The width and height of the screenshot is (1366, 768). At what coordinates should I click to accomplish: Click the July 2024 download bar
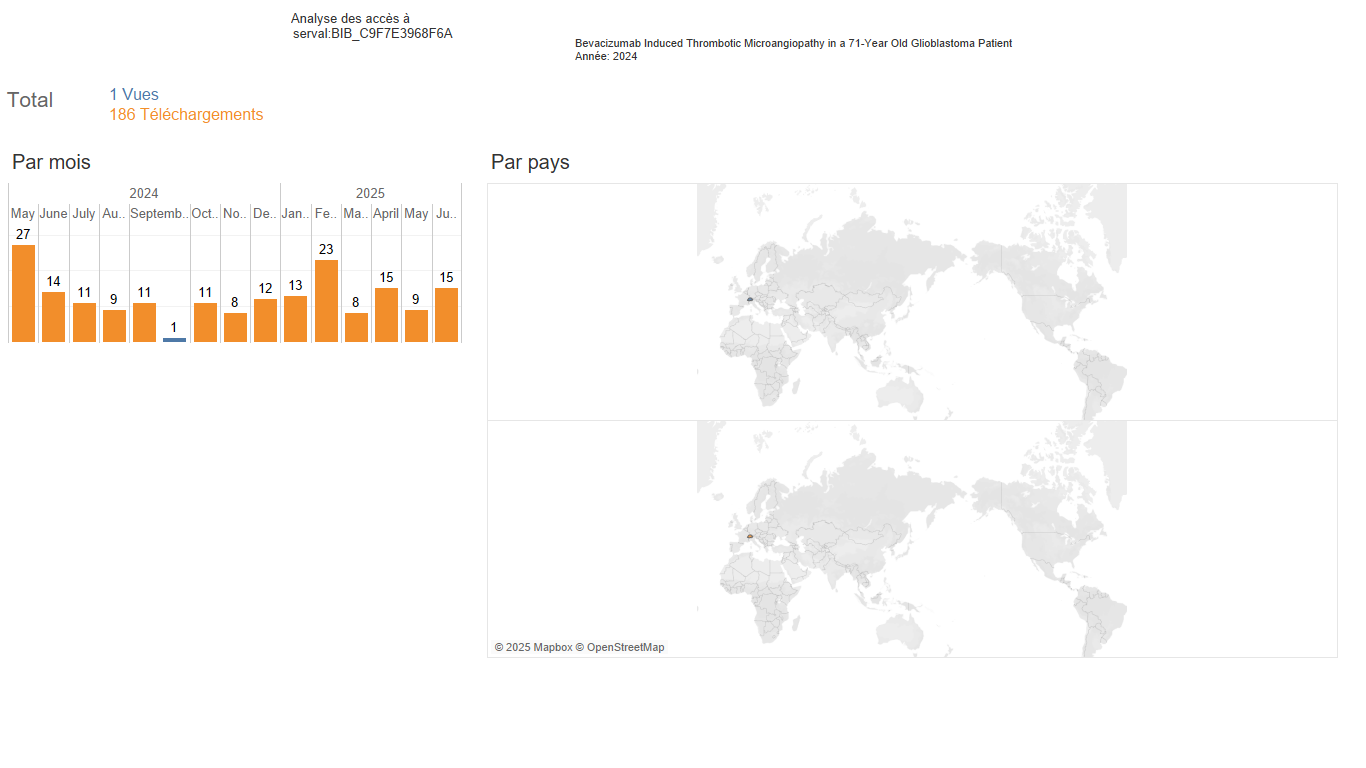click(84, 322)
